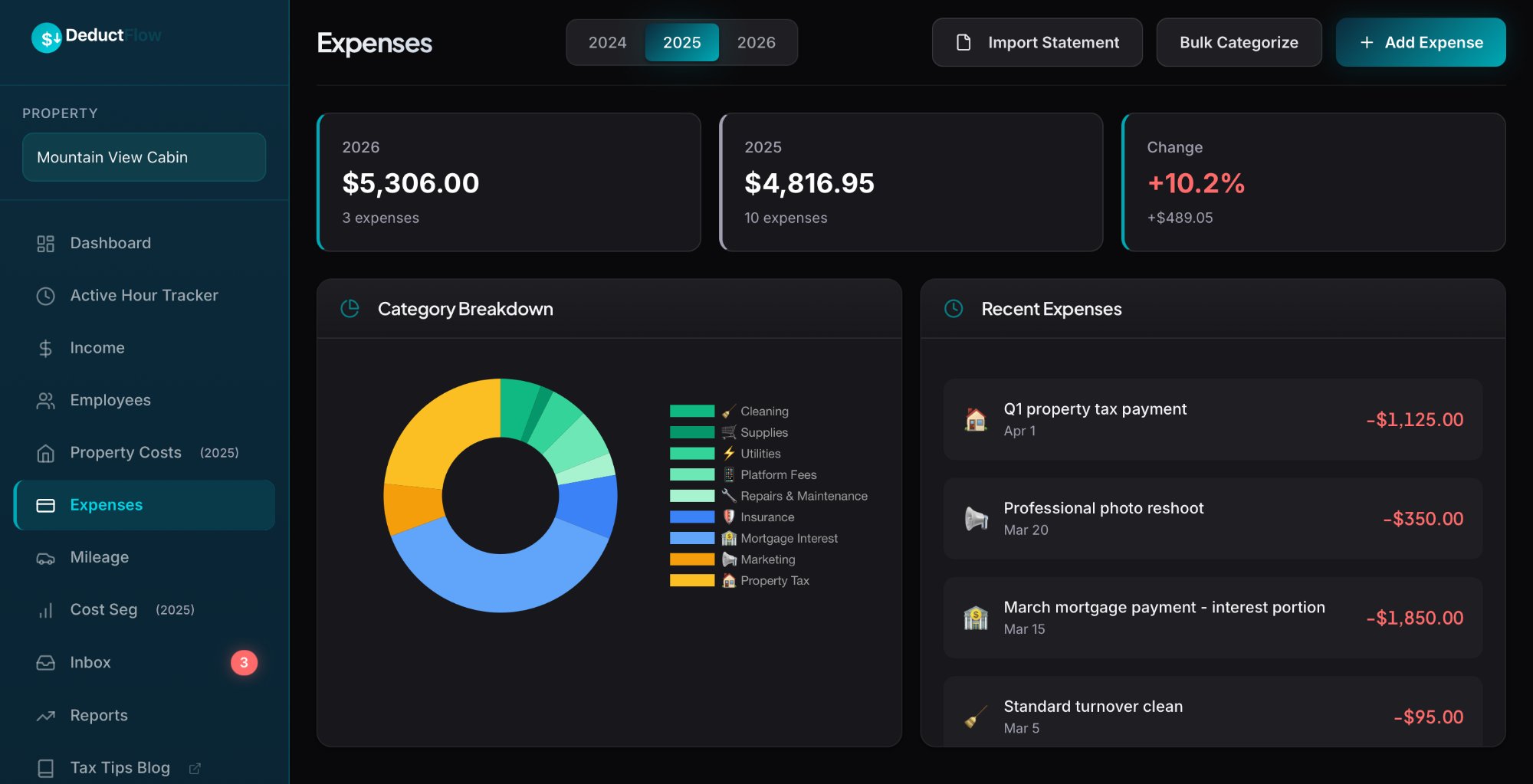
Task: Click the Inbox envelope icon
Action: (45, 662)
